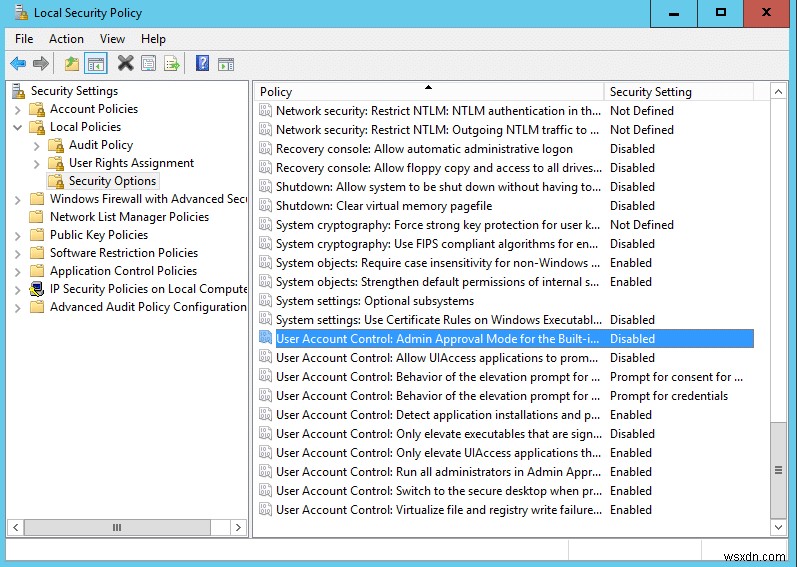Click policy icon for Shutdown: Clear virtual memory pagefile
The image size is (797, 567).
[265, 205]
